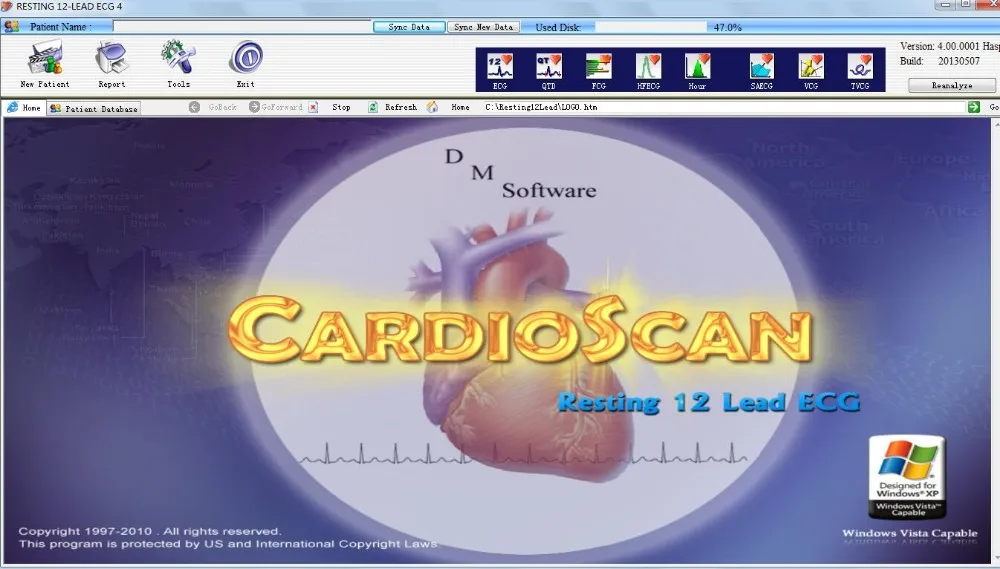This screenshot has width=1000, height=569.
Task: Open the New Patient tool
Action: tap(45, 63)
